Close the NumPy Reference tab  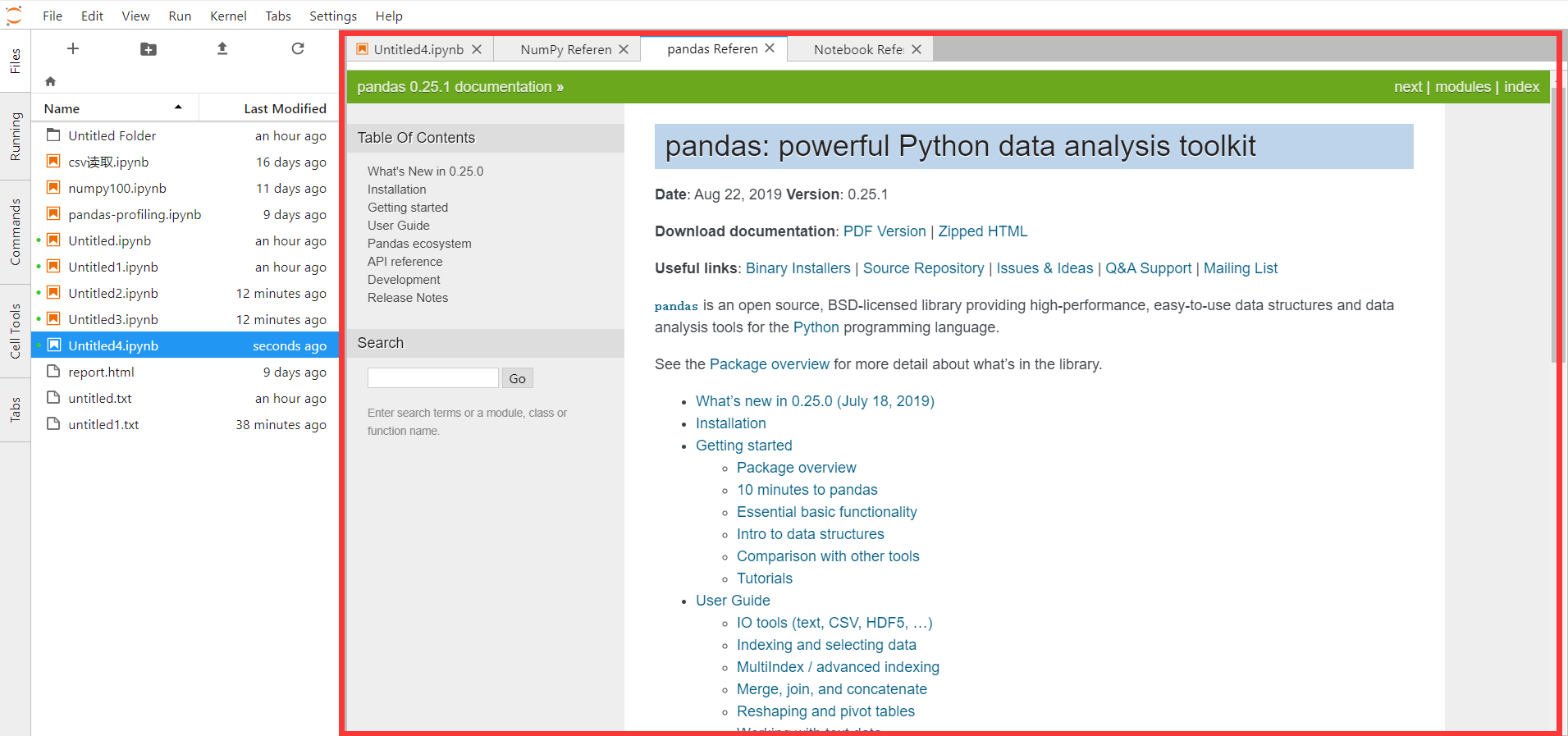coord(624,49)
